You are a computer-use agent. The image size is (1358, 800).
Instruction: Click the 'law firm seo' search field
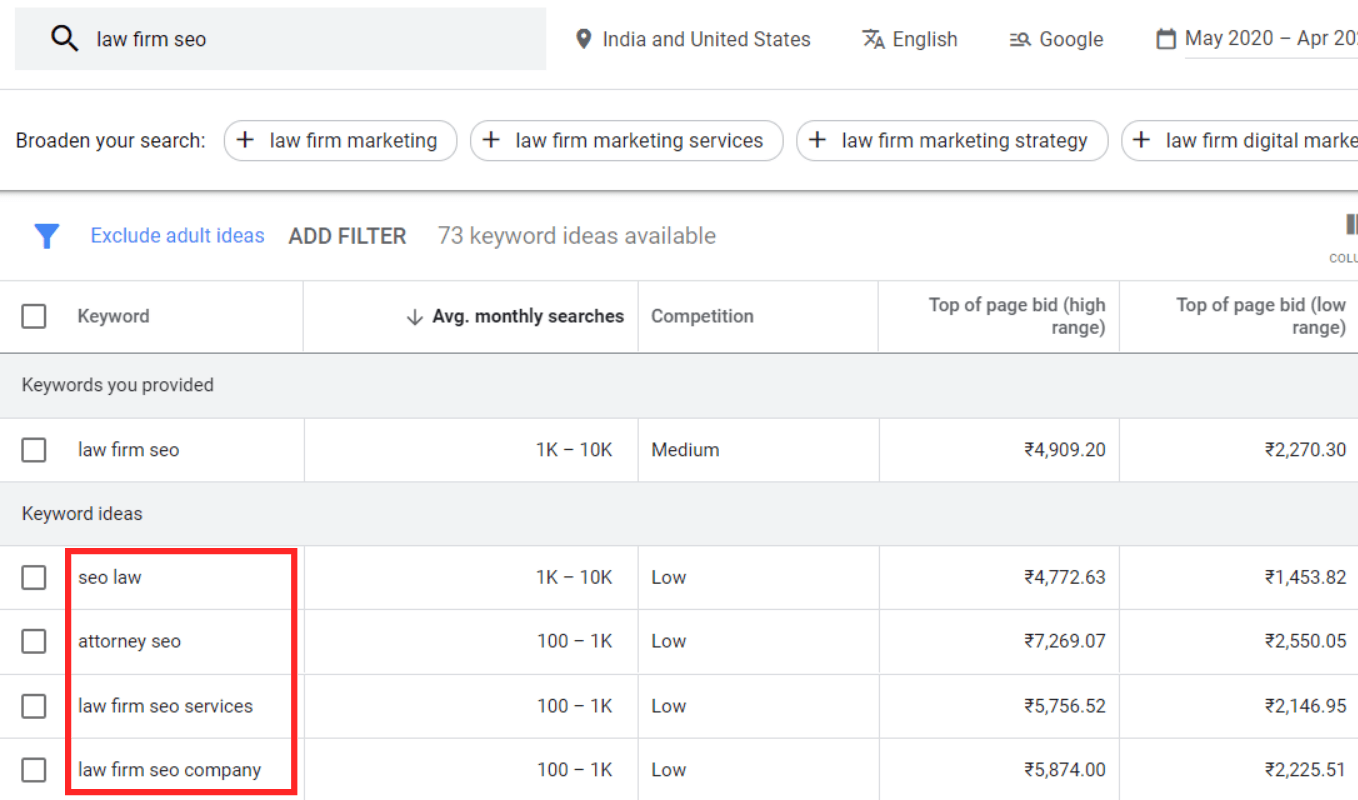pyautogui.click(x=300, y=39)
